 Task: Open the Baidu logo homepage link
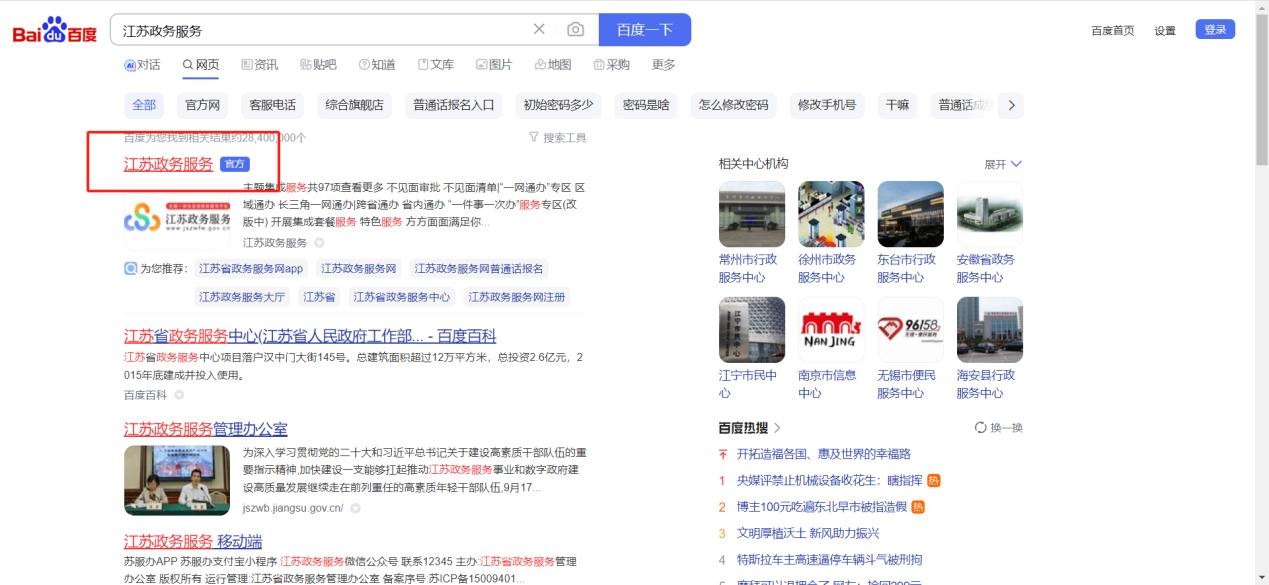click(54, 31)
